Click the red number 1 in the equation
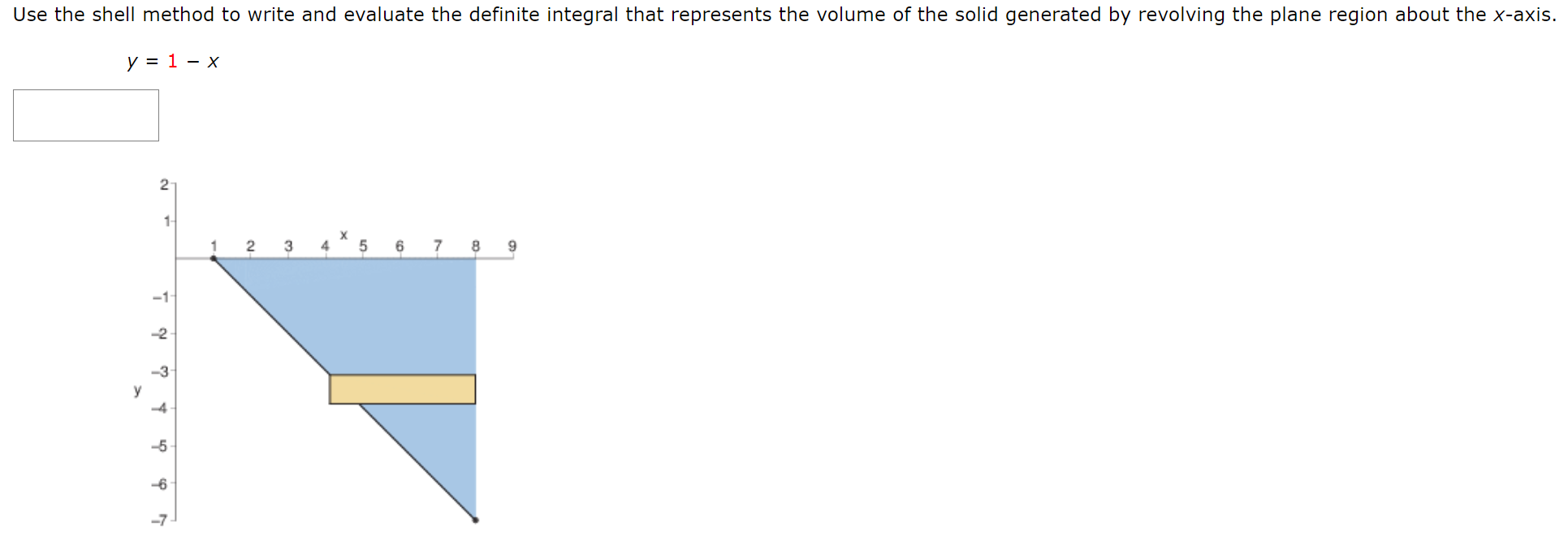1568x551 pixels. point(171,61)
